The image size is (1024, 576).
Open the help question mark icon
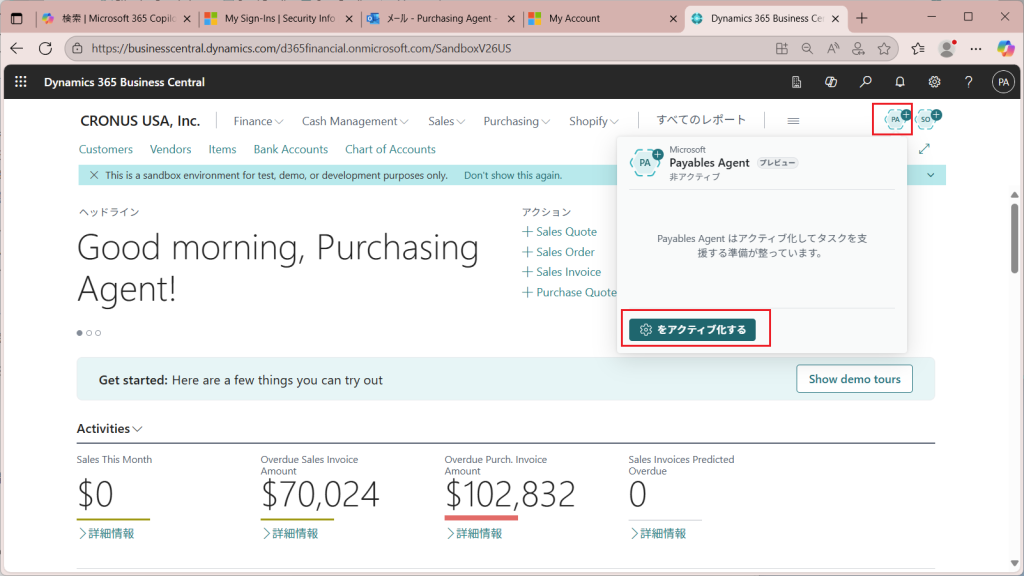(968, 82)
